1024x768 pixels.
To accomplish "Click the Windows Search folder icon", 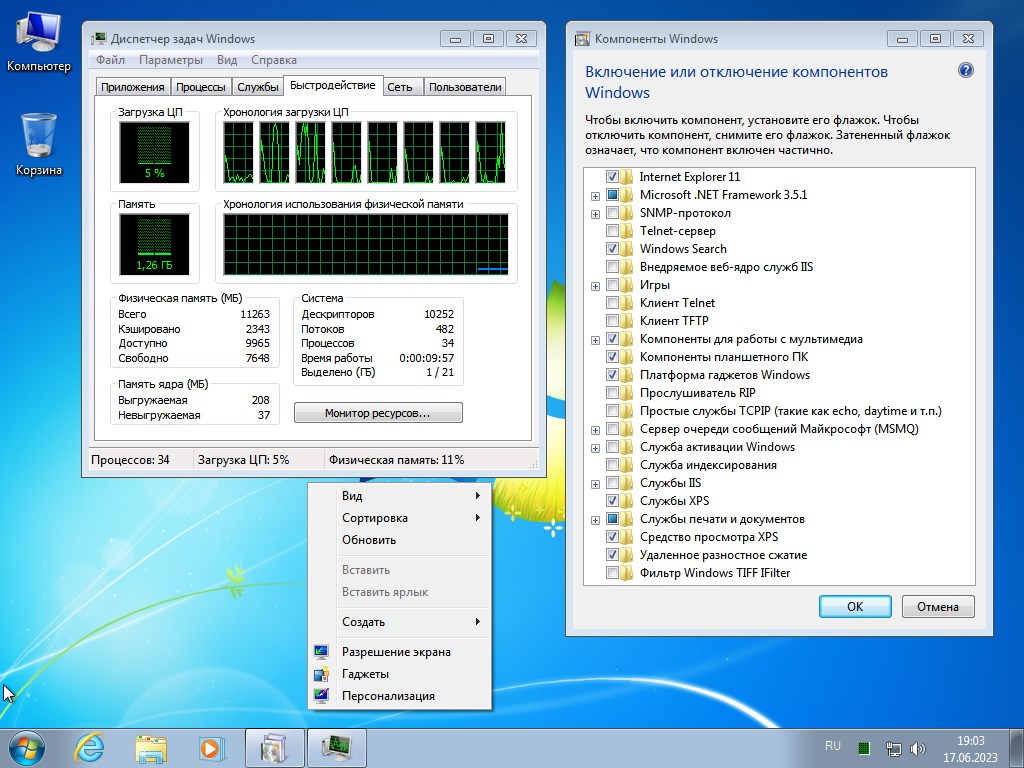I will pyautogui.click(x=628, y=249).
